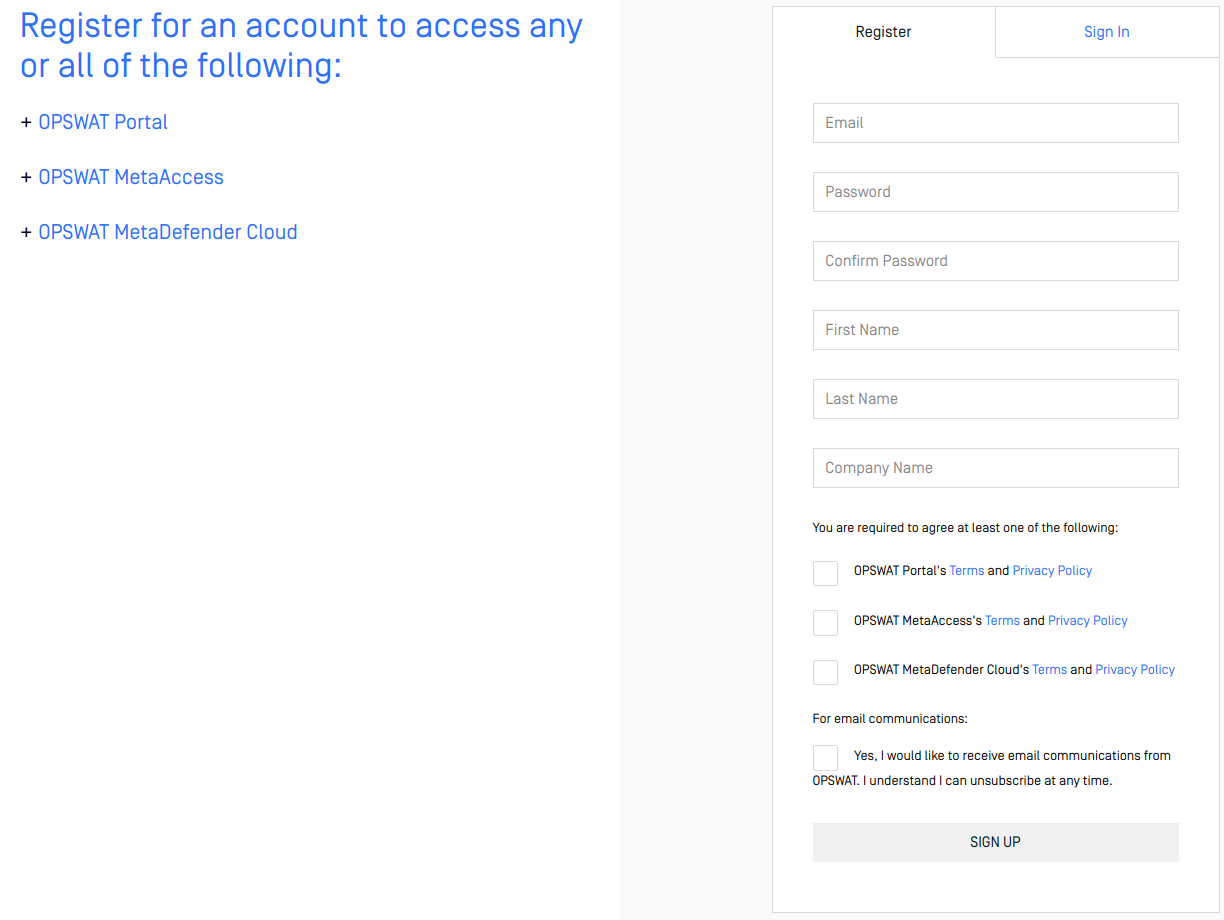Focus the Company Name field
This screenshot has width=1224, height=920.
tap(996, 468)
